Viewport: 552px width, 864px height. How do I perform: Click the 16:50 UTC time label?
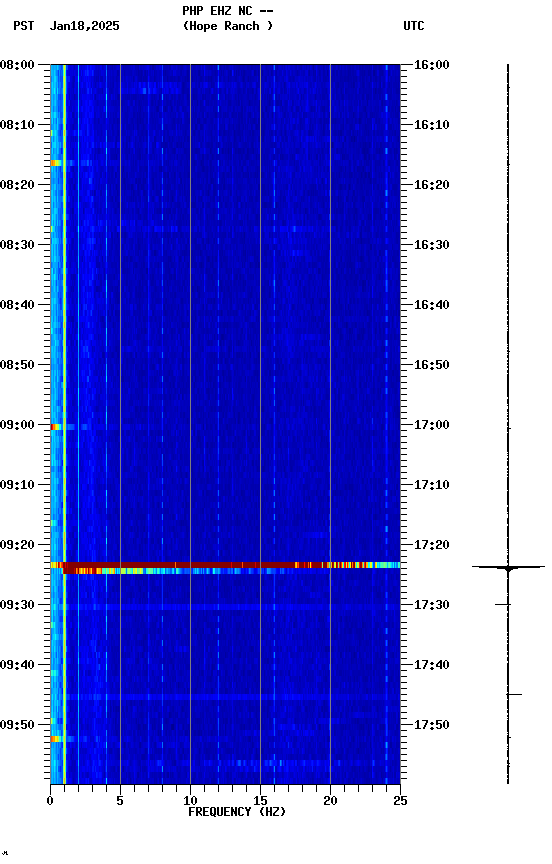point(432,365)
